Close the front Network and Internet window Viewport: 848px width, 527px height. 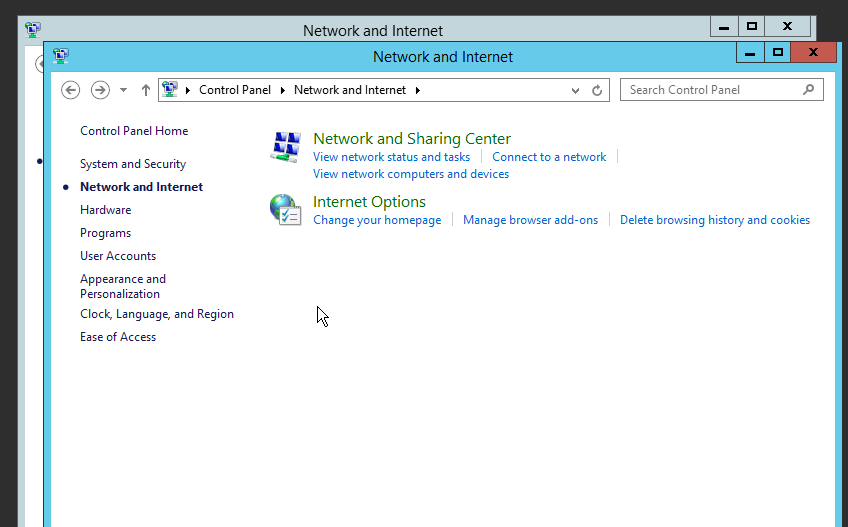click(813, 52)
